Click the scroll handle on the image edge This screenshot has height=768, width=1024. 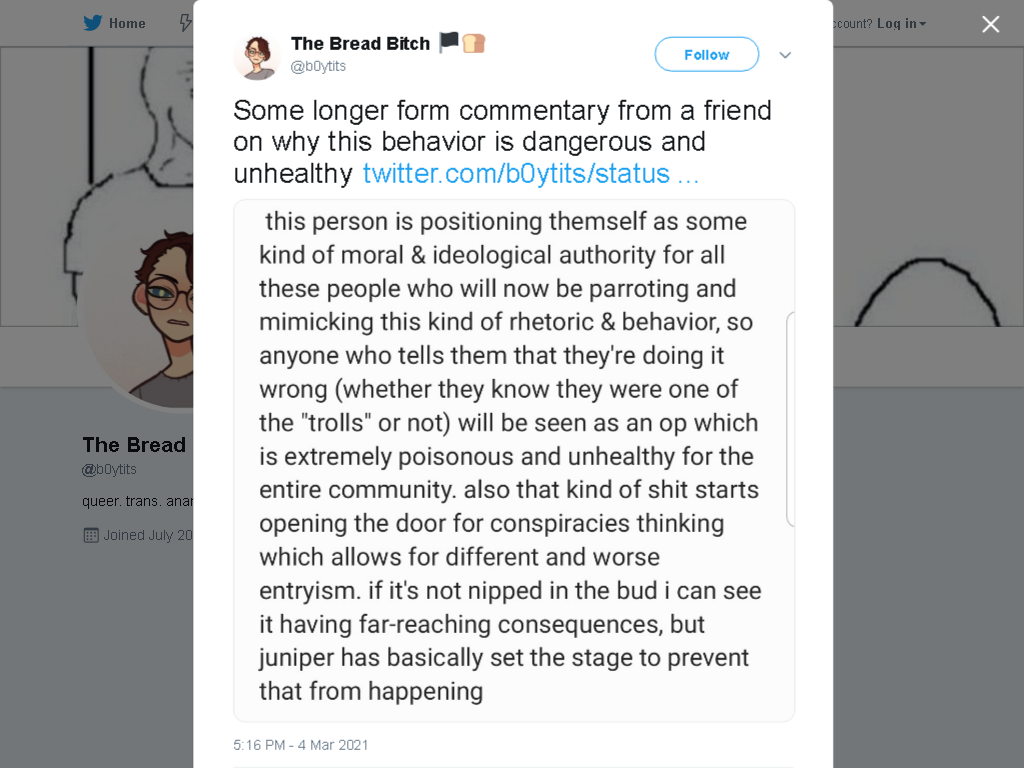coord(790,419)
